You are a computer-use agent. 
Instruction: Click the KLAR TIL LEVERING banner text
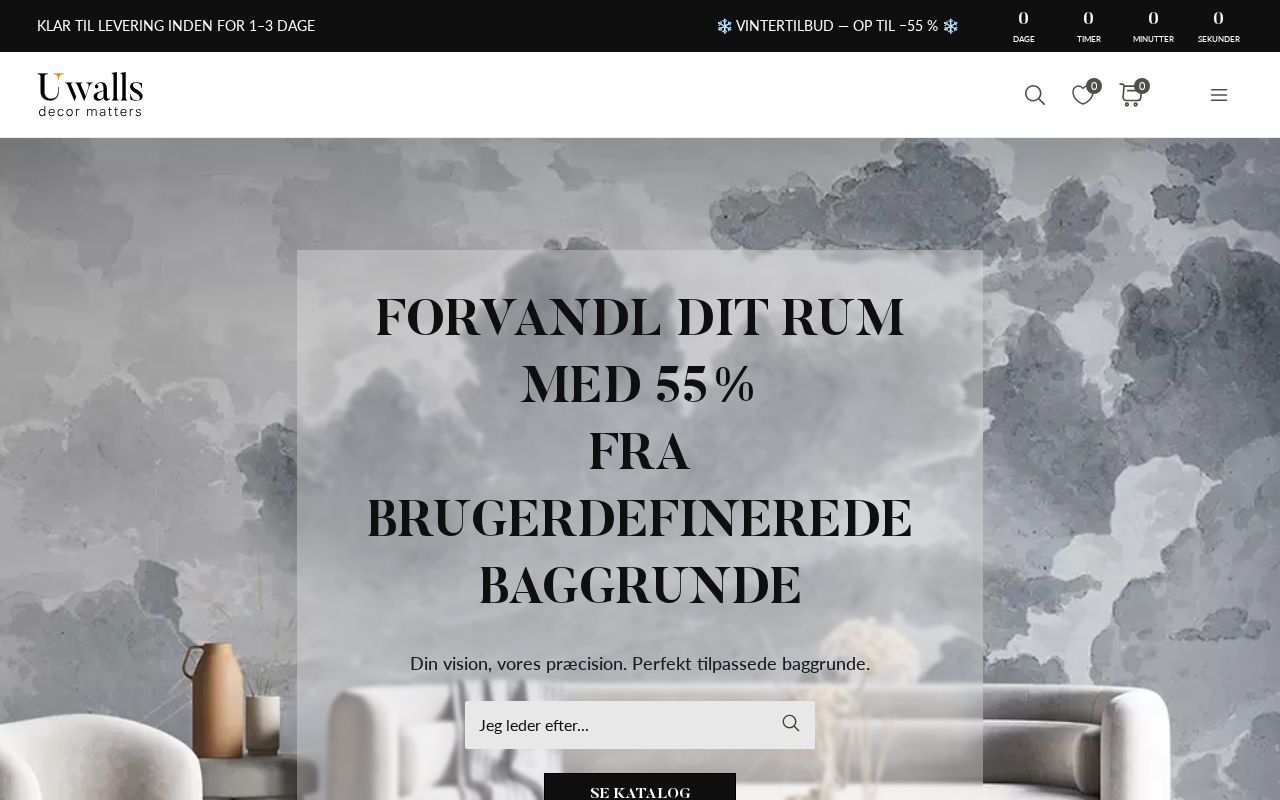pyautogui.click(x=176, y=26)
